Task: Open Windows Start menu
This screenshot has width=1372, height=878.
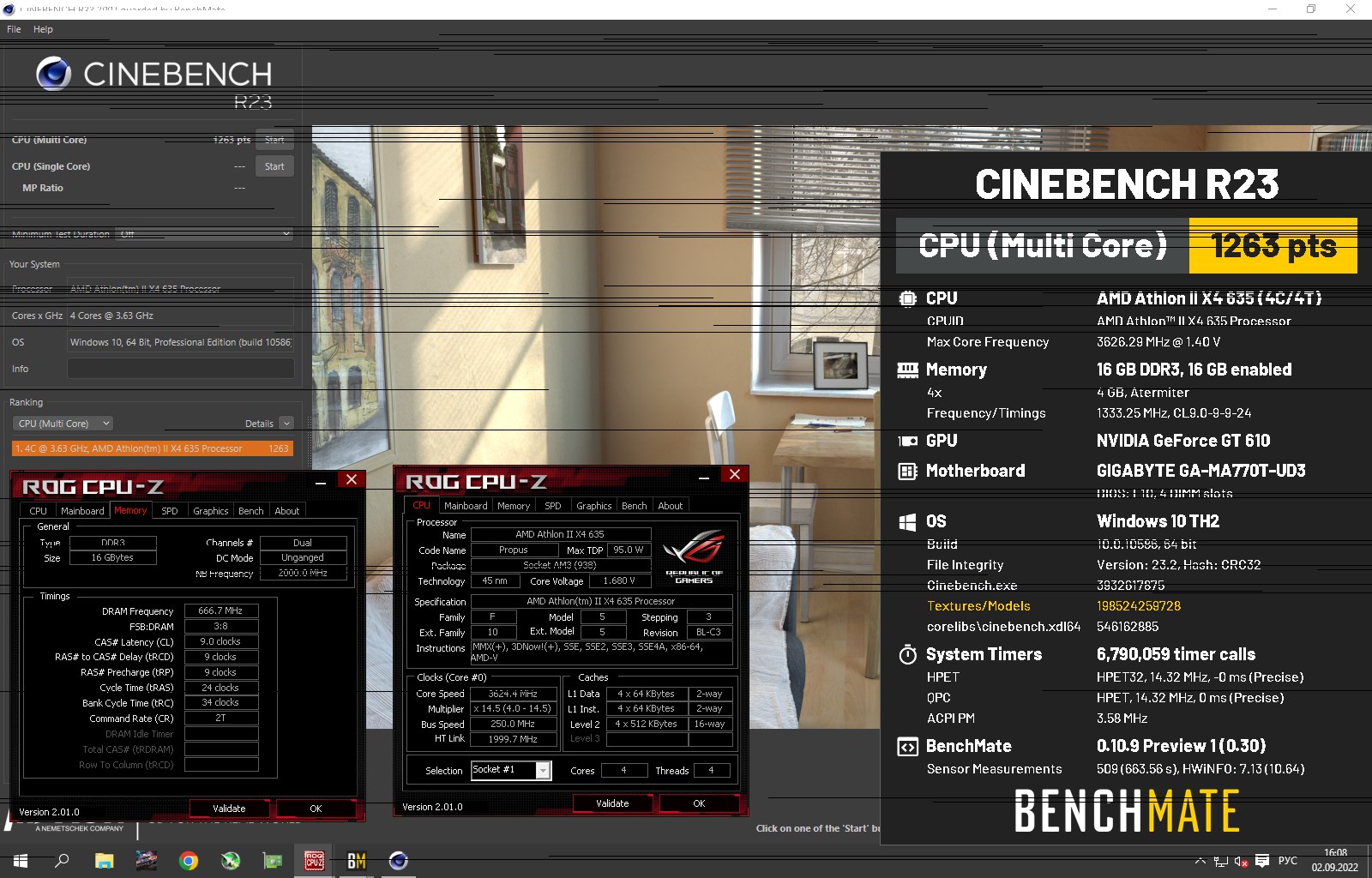Action: (x=21, y=861)
